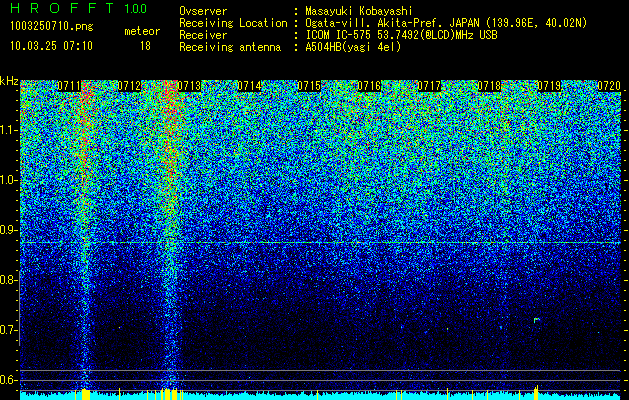Click the 0714 time marker
This screenshot has width=629, height=400.
pos(249,86)
